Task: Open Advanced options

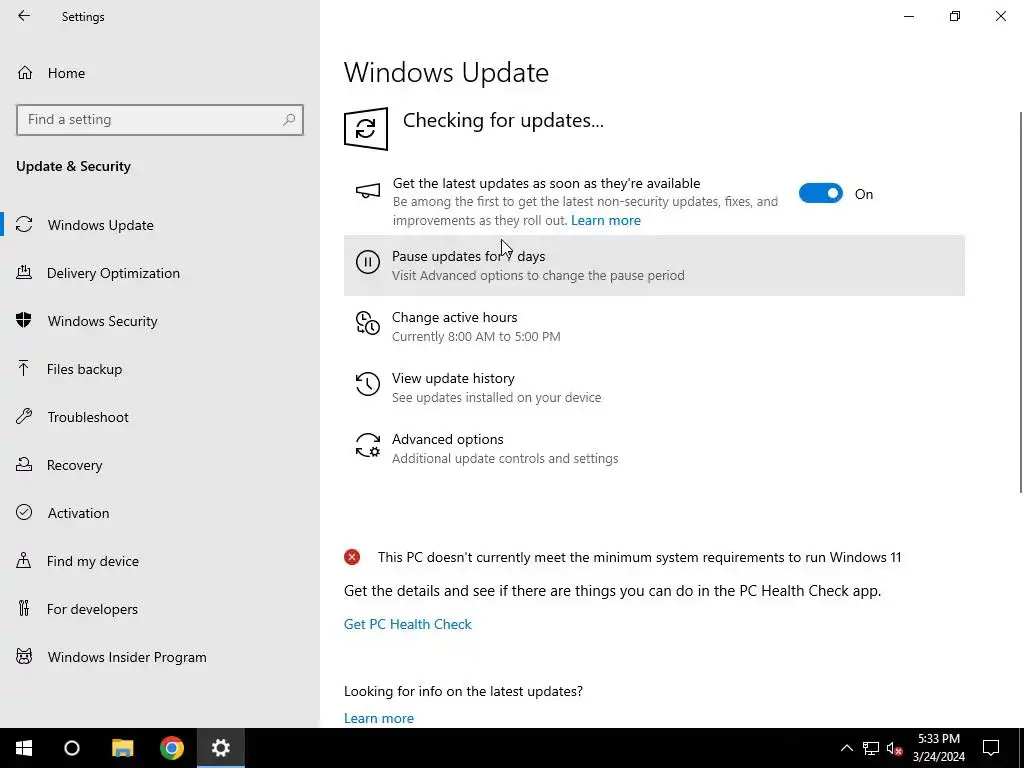Action: pyautogui.click(x=654, y=448)
